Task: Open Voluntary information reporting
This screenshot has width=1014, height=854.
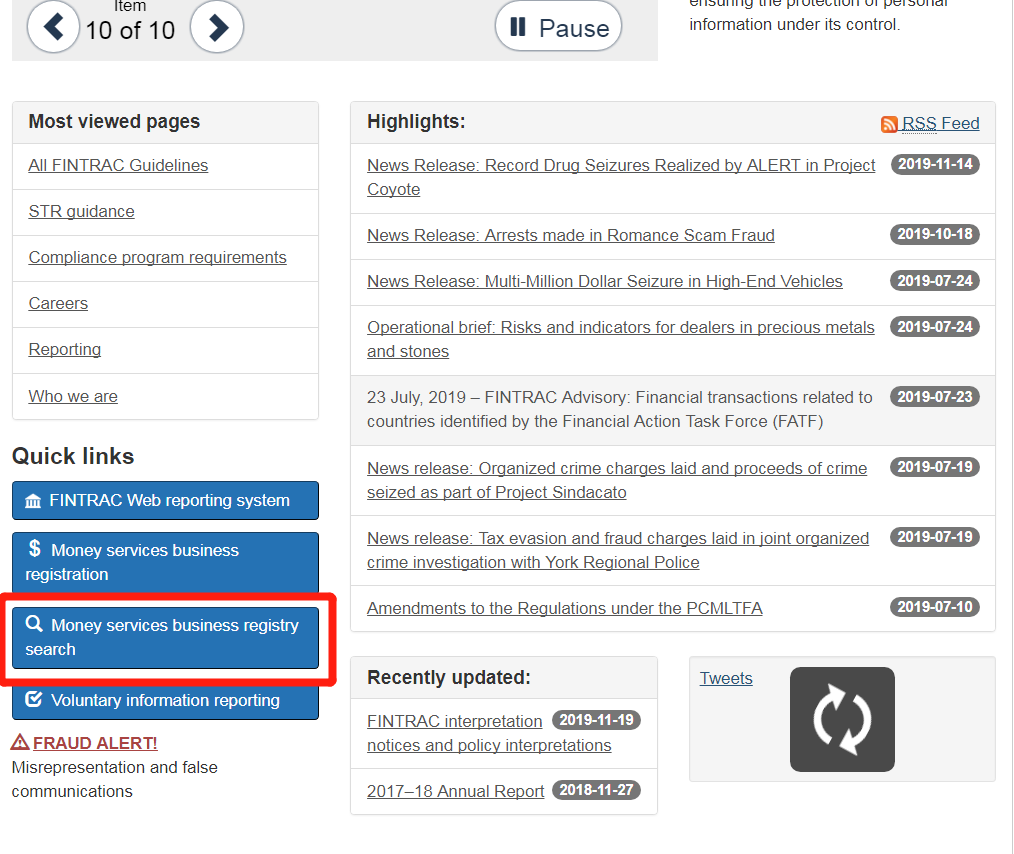Action: pos(166,700)
